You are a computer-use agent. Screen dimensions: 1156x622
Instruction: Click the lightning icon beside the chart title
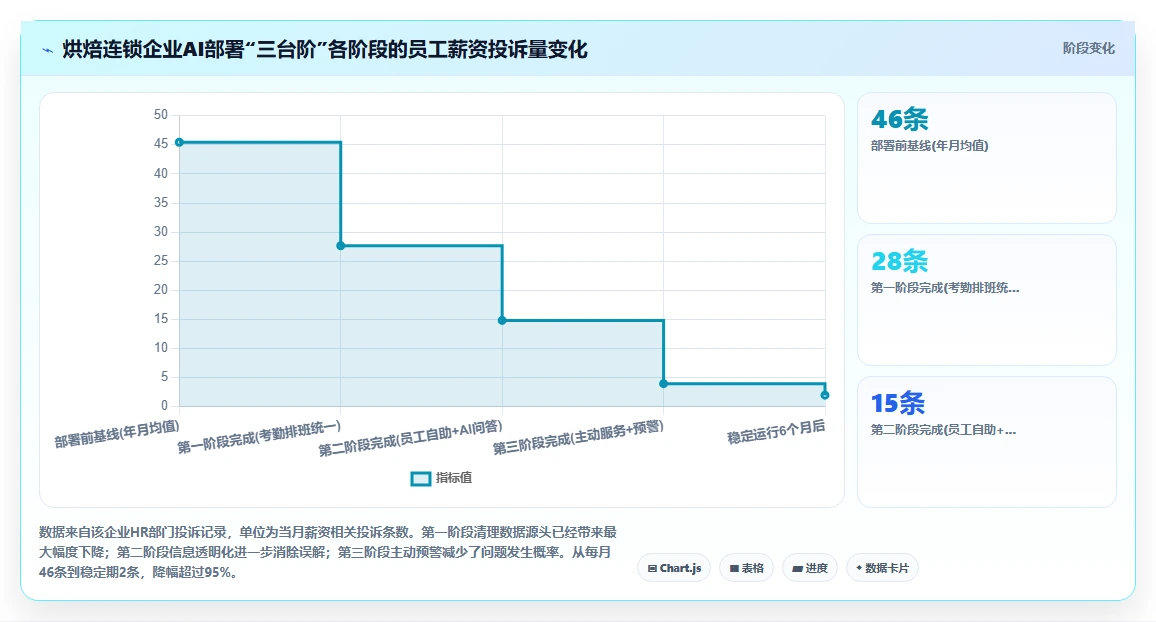48,50
